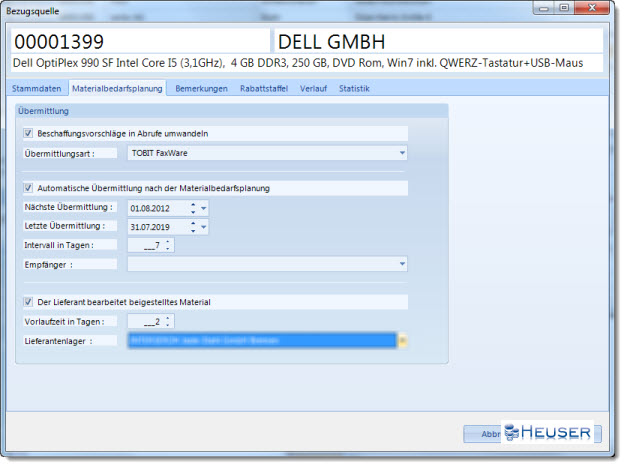Maximize the Bezugsquelle window

(564, 8)
